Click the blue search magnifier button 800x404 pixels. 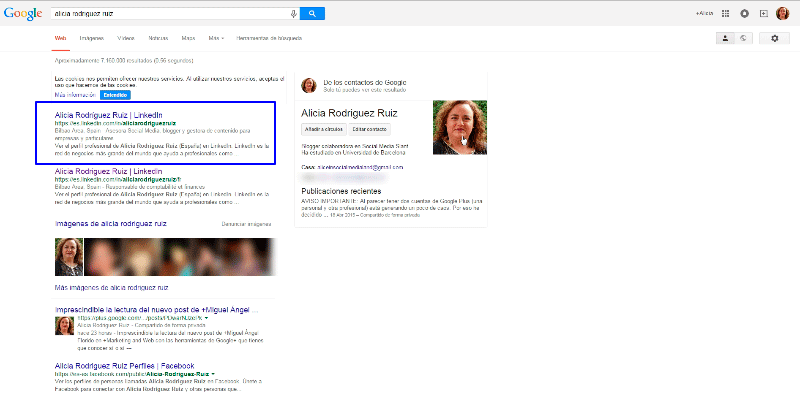click(x=313, y=13)
